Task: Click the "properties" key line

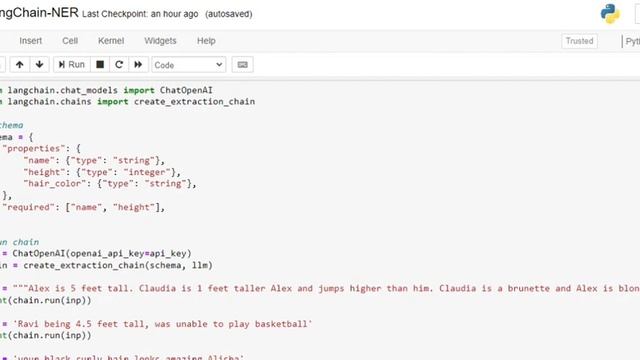Action: [x=42, y=149]
